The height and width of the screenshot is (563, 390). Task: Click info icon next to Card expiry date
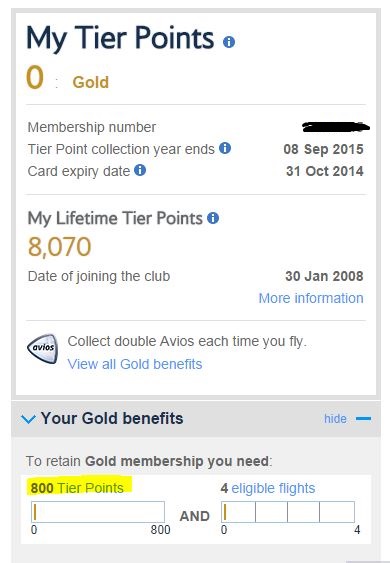pyautogui.click(x=140, y=170)
